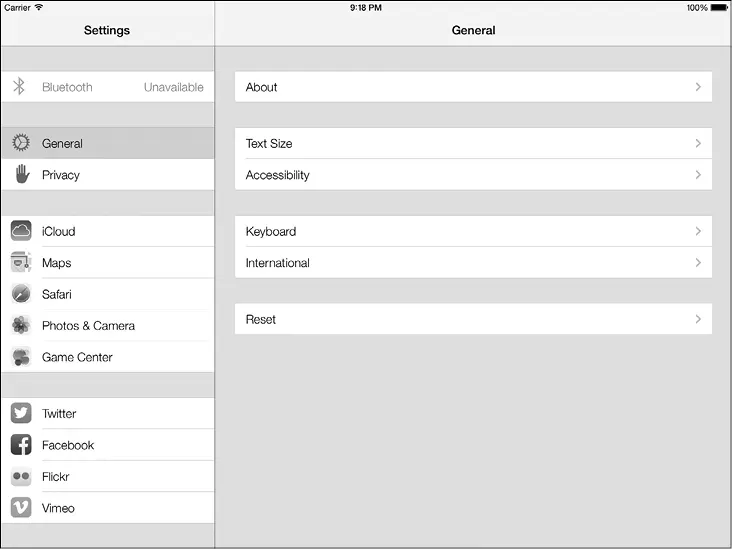Tap the Photos & Camera flower icon
Viewport: 732px width, 549px height.
point(21,326)
